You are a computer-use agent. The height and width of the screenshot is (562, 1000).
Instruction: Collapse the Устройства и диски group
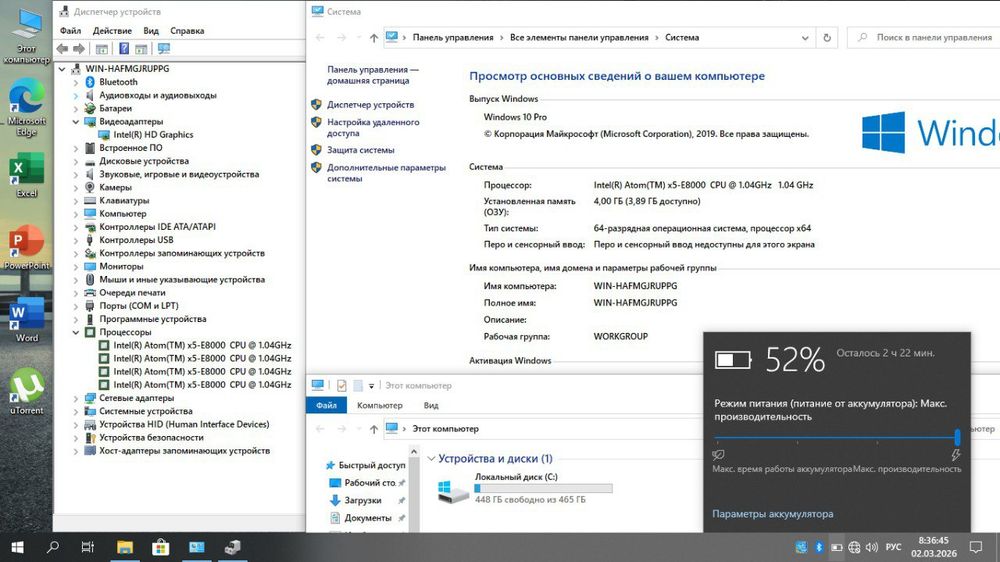[431, 459]
